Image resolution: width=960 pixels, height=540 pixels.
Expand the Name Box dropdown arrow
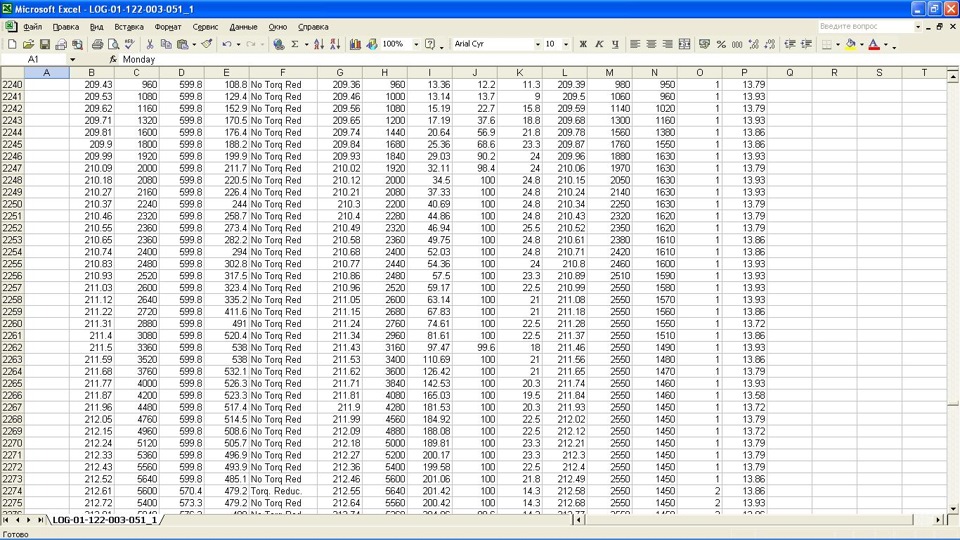pyautogui.click(x=72, y=59)
